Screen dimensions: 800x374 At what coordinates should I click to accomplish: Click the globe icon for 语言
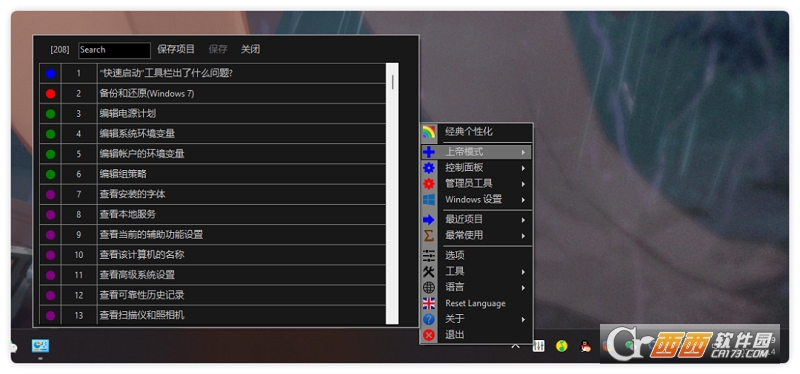(429, 288)
